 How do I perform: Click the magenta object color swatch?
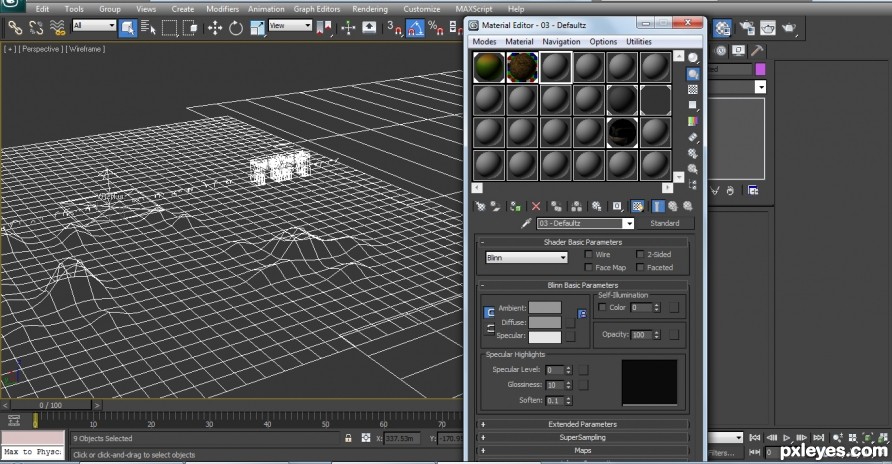(x=760, y=69)
